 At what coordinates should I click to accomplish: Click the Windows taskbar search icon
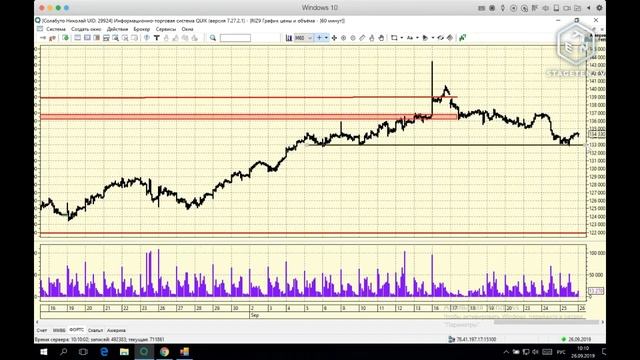coord(64,352)
